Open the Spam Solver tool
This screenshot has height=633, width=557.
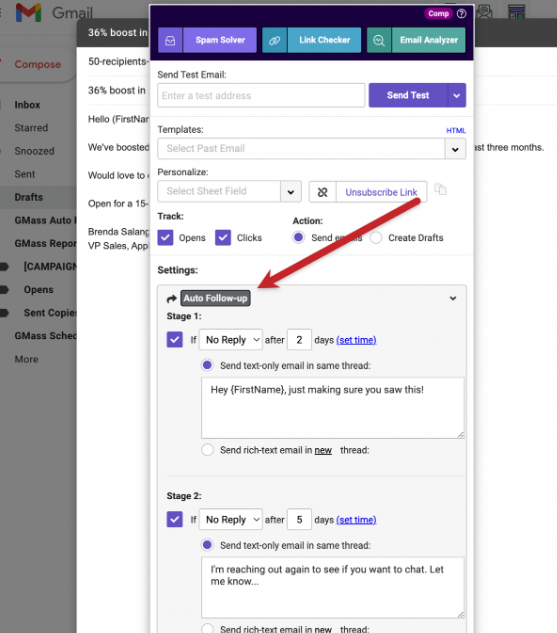(x=220, y=40)
